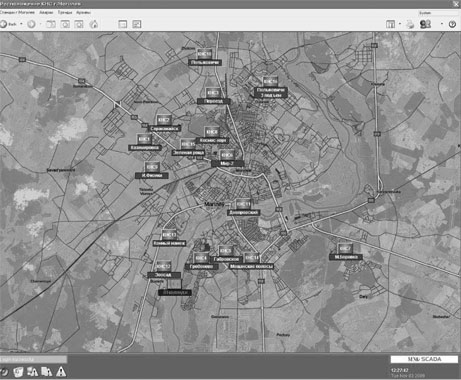
Task: Click the Полыковичи station label
Action: [x=205, y=62]
